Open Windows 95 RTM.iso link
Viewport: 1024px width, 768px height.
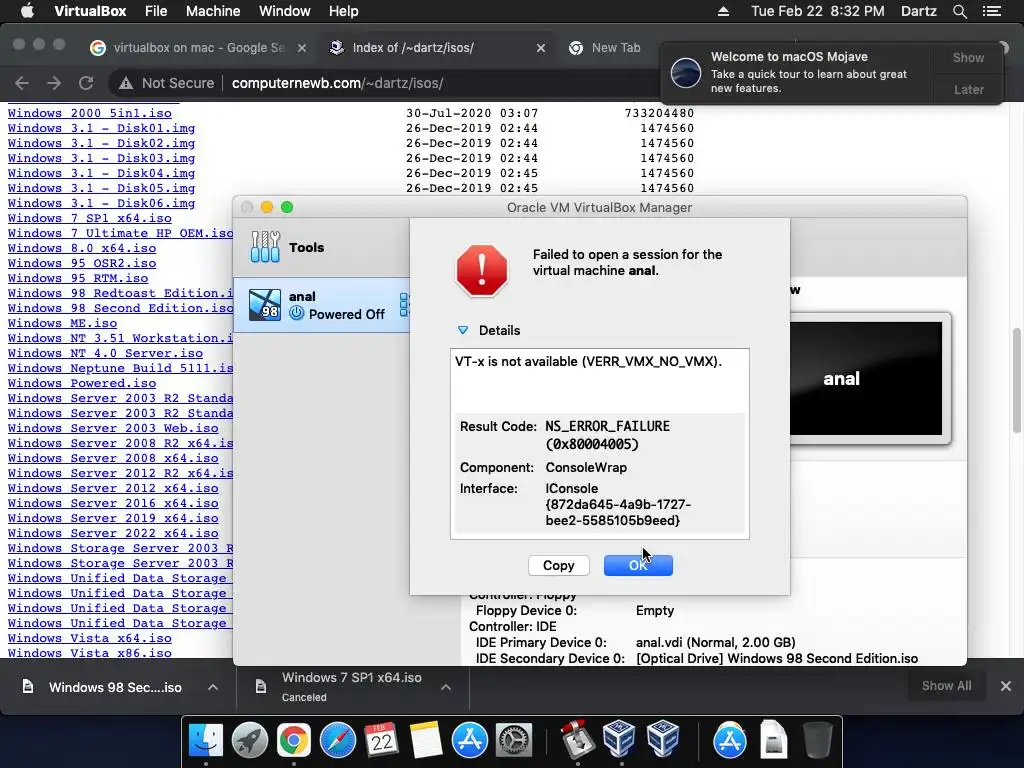click(x=78, y=278)
